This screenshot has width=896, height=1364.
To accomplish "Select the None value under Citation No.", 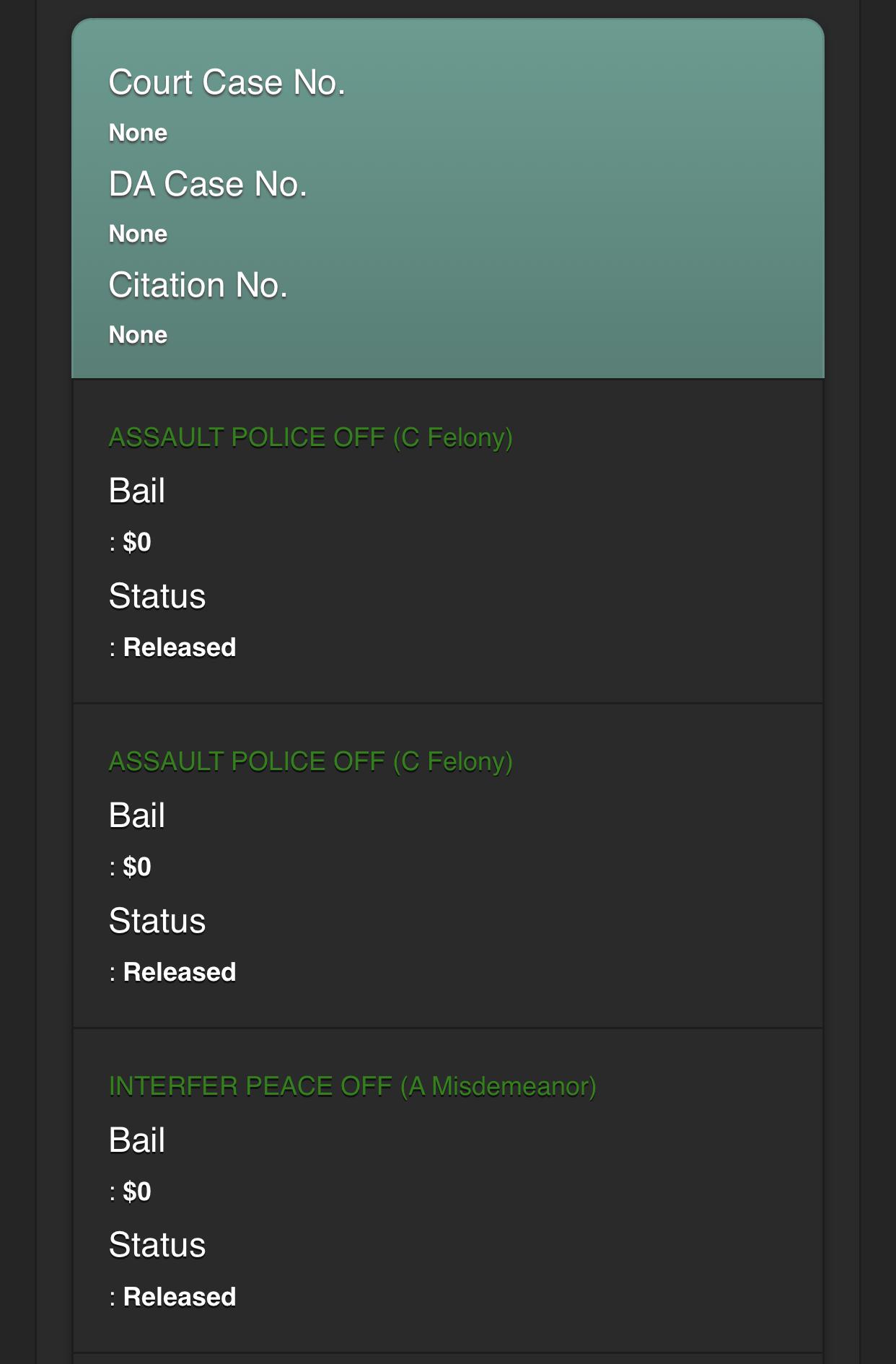I will (x=138, y=335).
